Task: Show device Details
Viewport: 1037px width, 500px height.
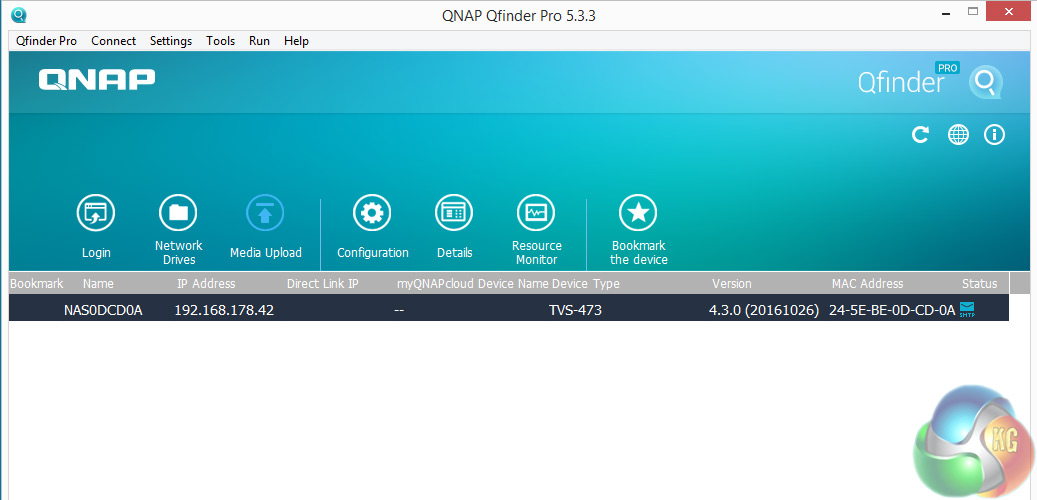Action: [454, 212]
